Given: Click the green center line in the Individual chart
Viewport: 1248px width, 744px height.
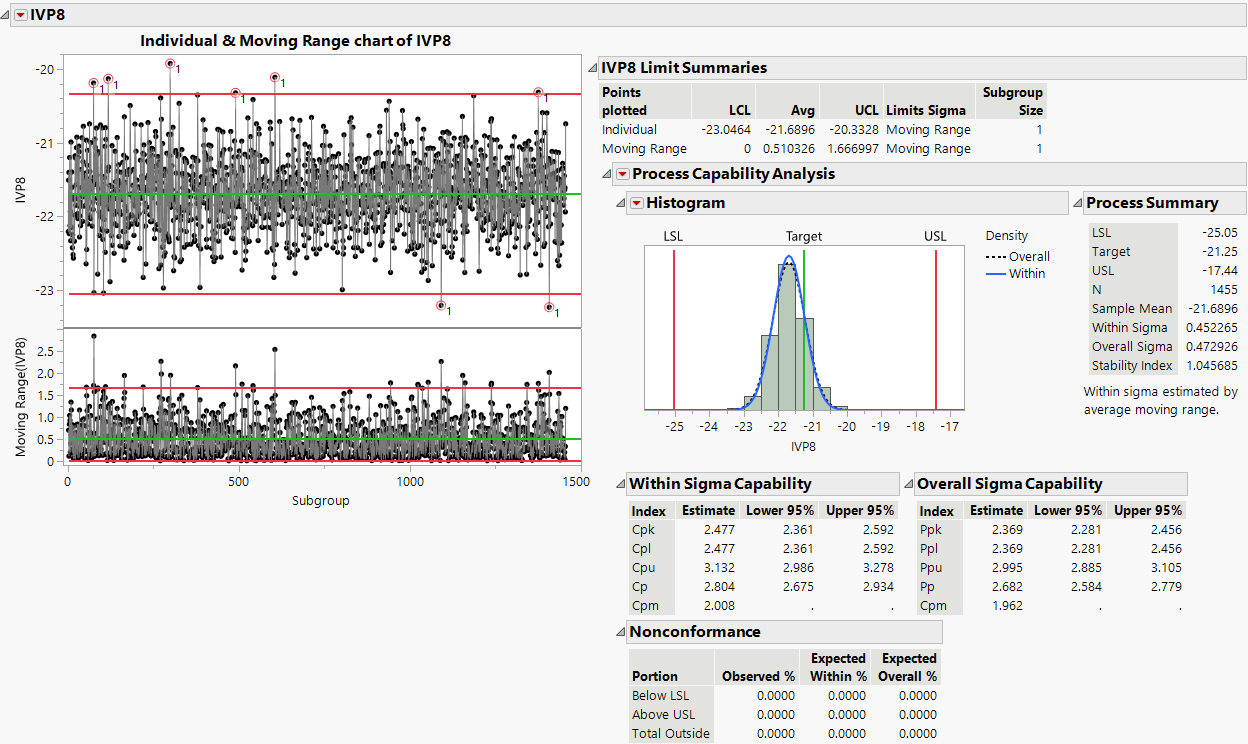Looking at the screenshot, I should tap(300, 193).
